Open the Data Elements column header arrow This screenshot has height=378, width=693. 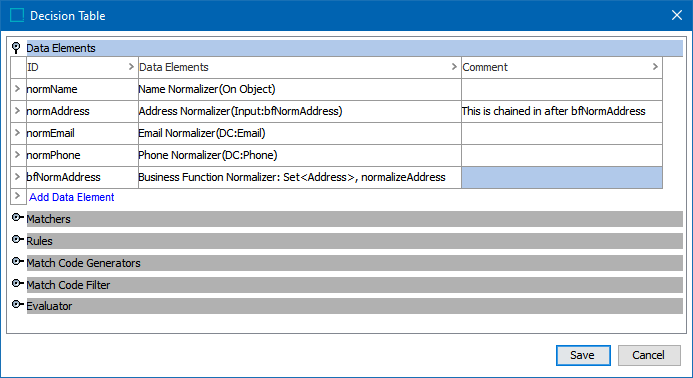pyautogui.click(x=454, y=67)
